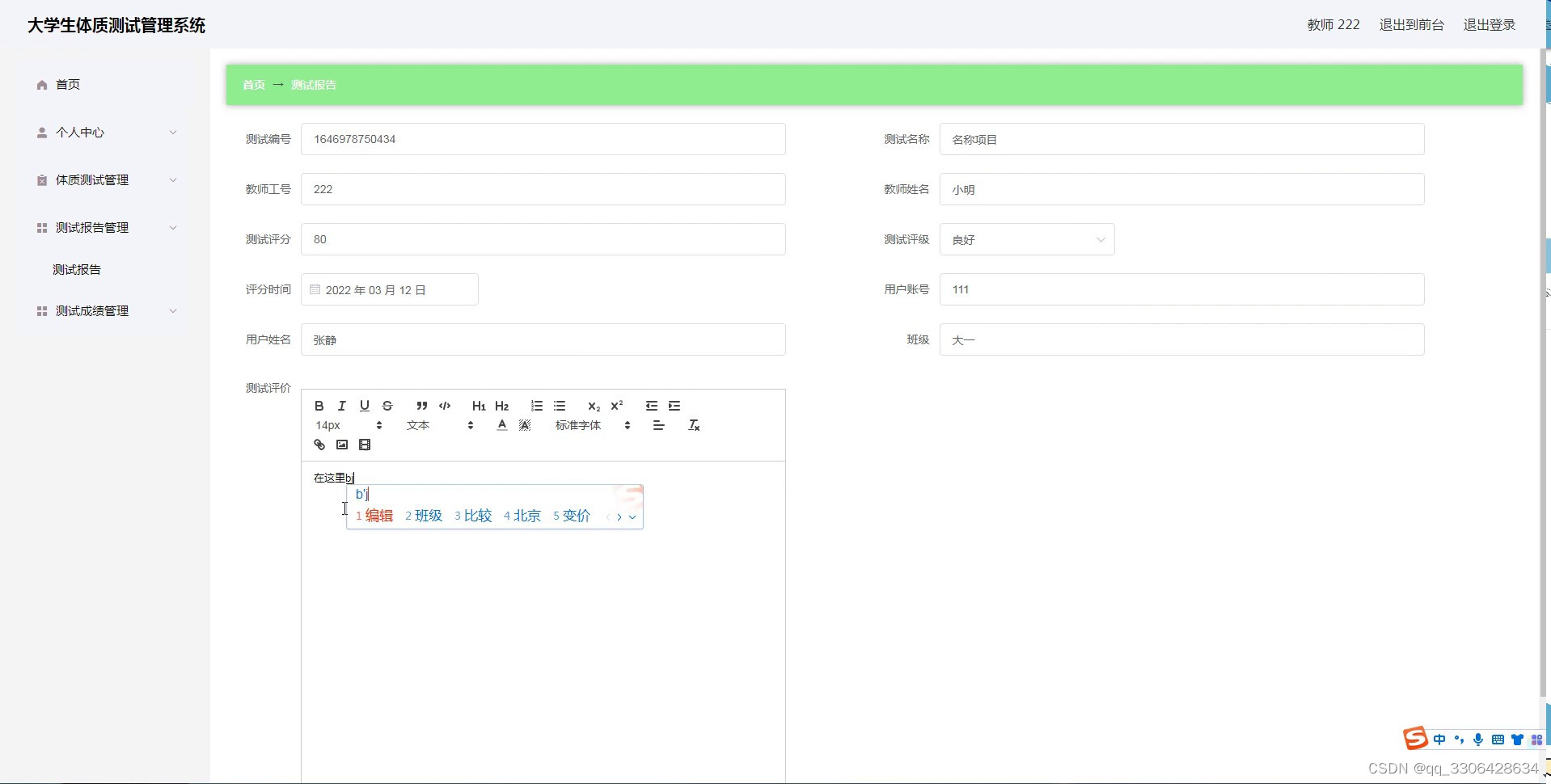Open the 评分时间 date picker

pyautogui.click(x=389, y=289)
